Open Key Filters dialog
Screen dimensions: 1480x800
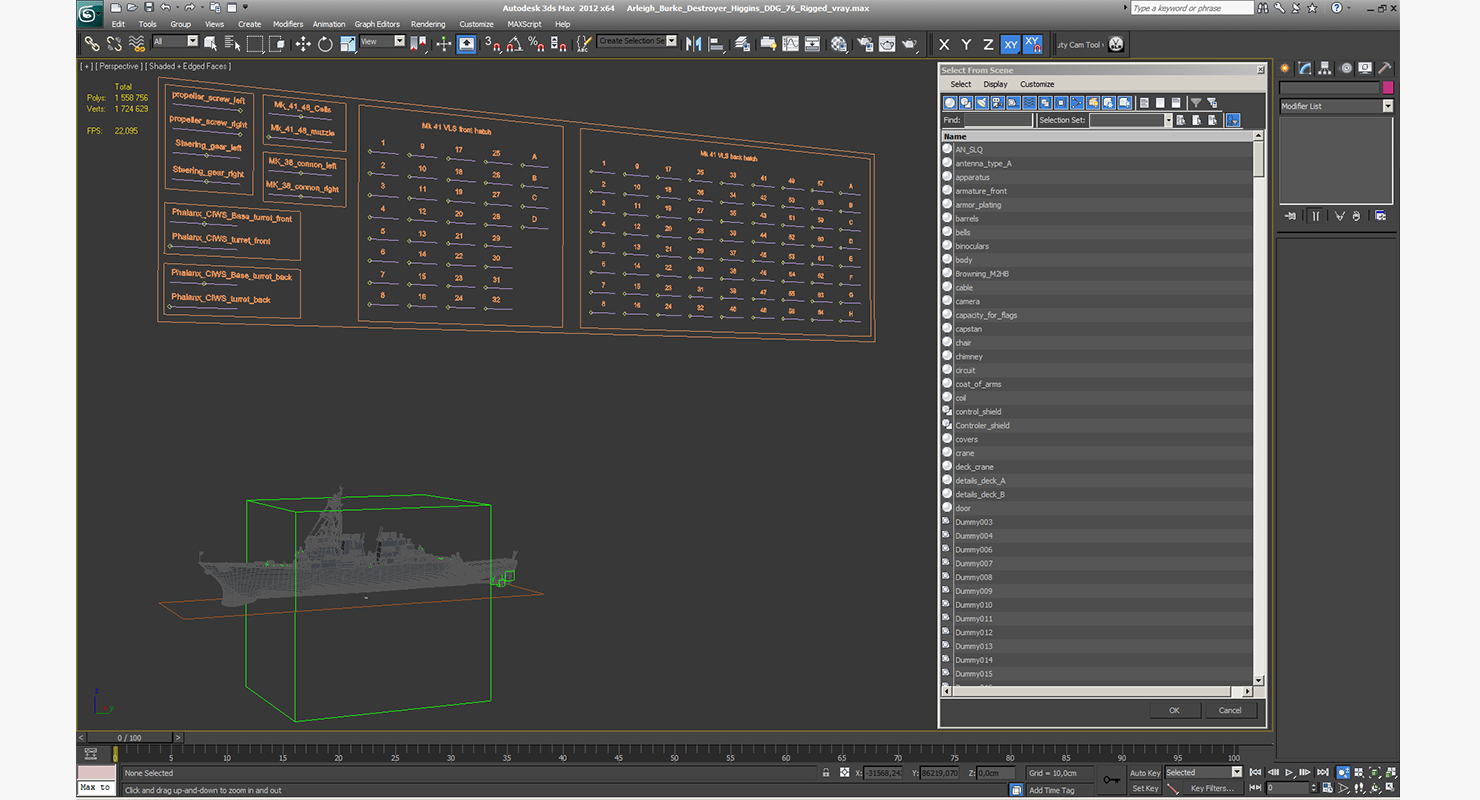point(1211,788)
